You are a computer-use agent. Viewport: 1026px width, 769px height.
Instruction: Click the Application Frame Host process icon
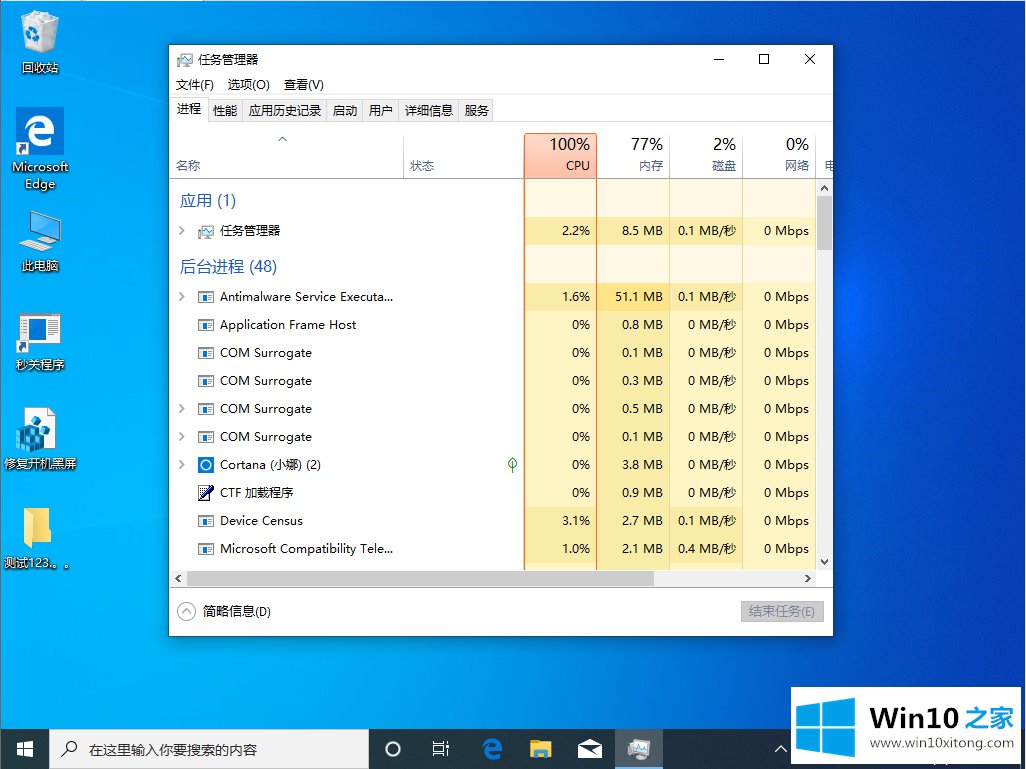point(205,325)
